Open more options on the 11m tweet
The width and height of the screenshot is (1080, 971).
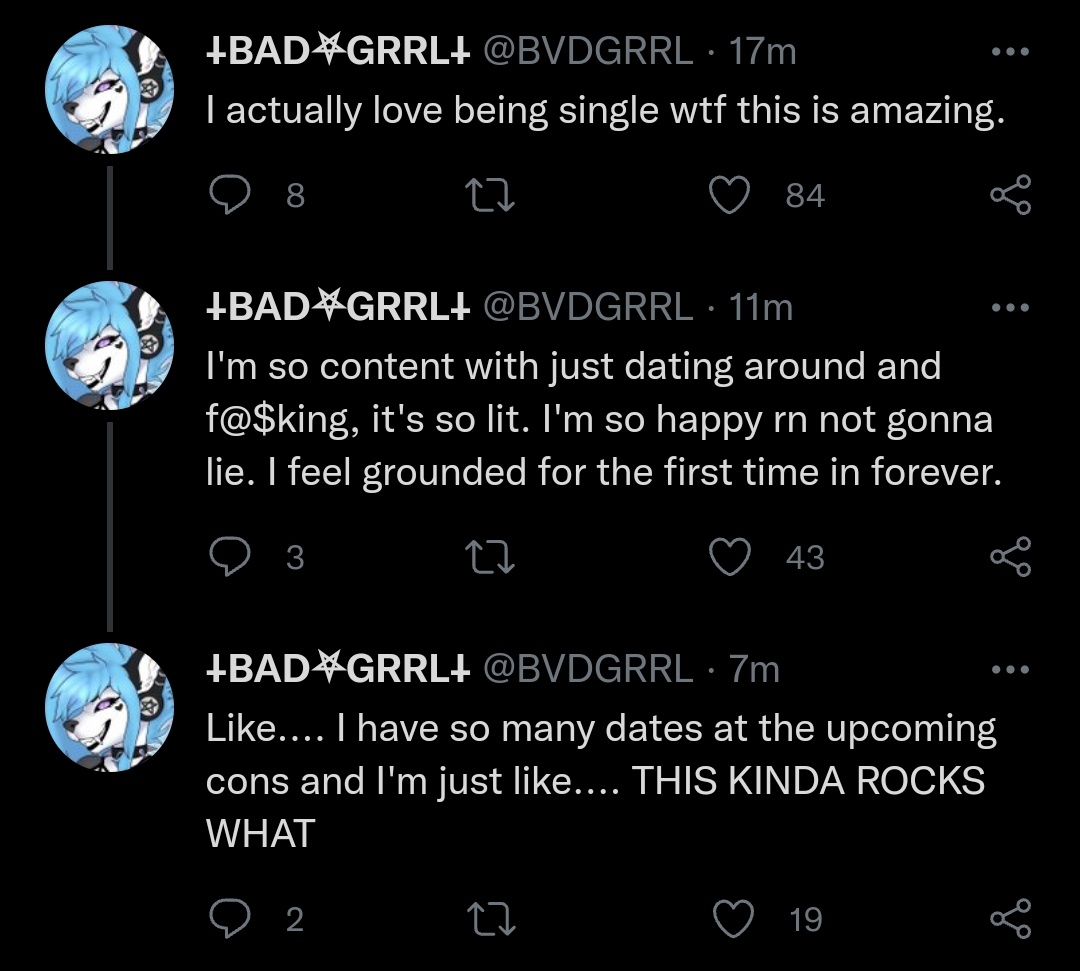[1008, 309]
